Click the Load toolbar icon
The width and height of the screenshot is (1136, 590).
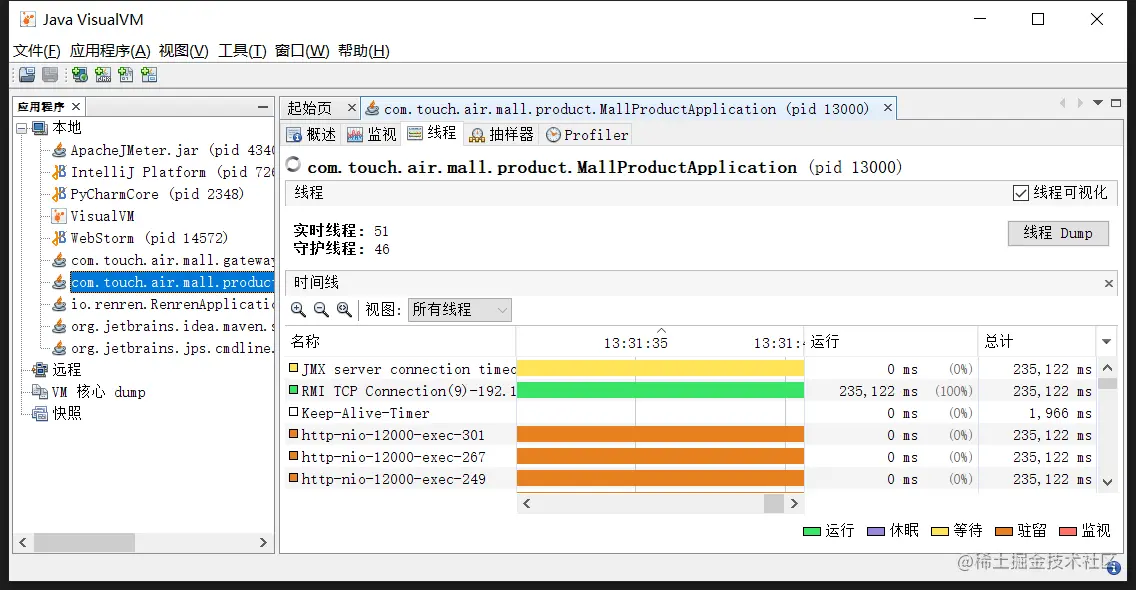click(28, 75)
